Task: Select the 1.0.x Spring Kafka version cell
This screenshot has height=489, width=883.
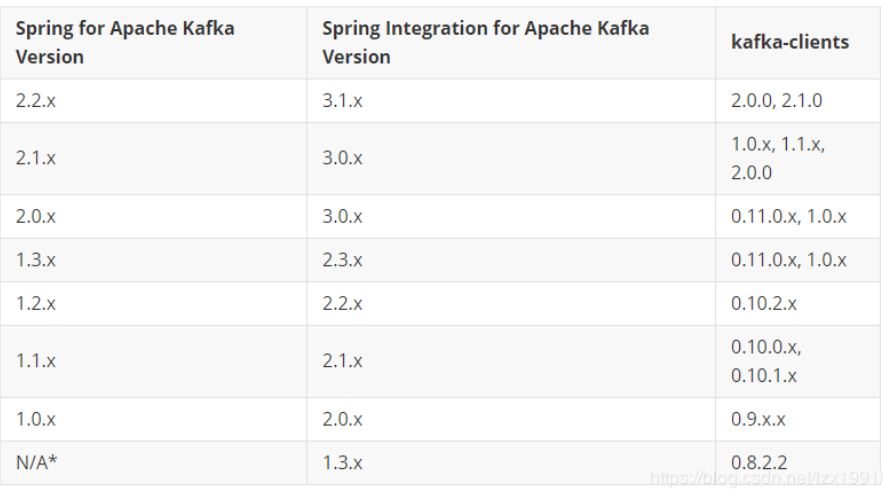Action: tap(36, 419)
